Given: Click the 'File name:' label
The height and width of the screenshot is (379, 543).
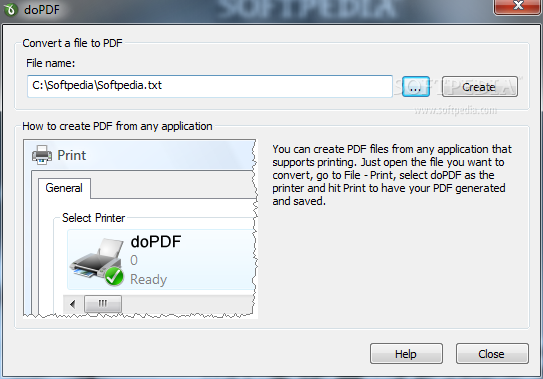Looking at the screenshot, I should tap(51, 63).
